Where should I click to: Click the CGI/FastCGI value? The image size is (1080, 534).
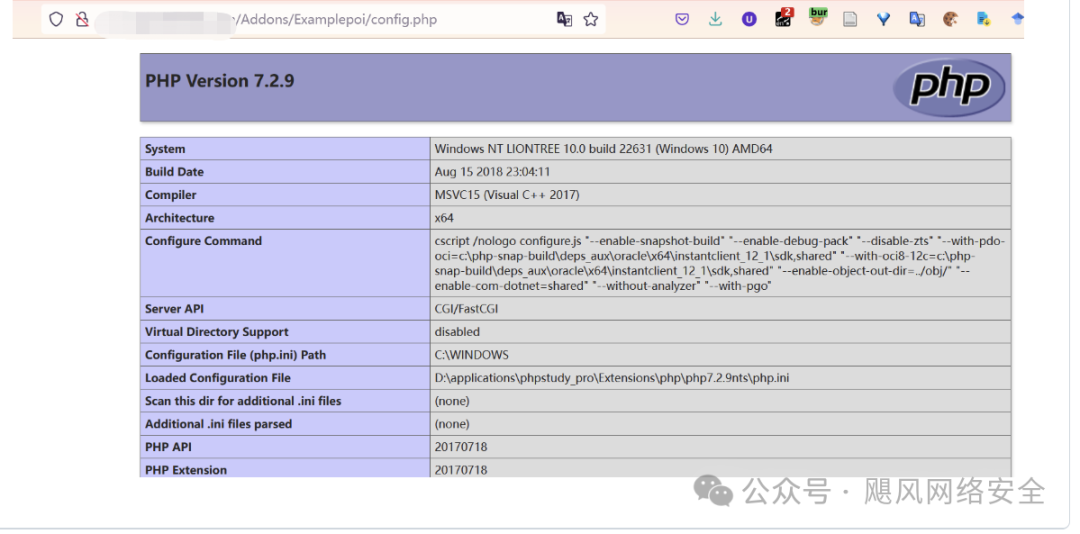(466, 309)
